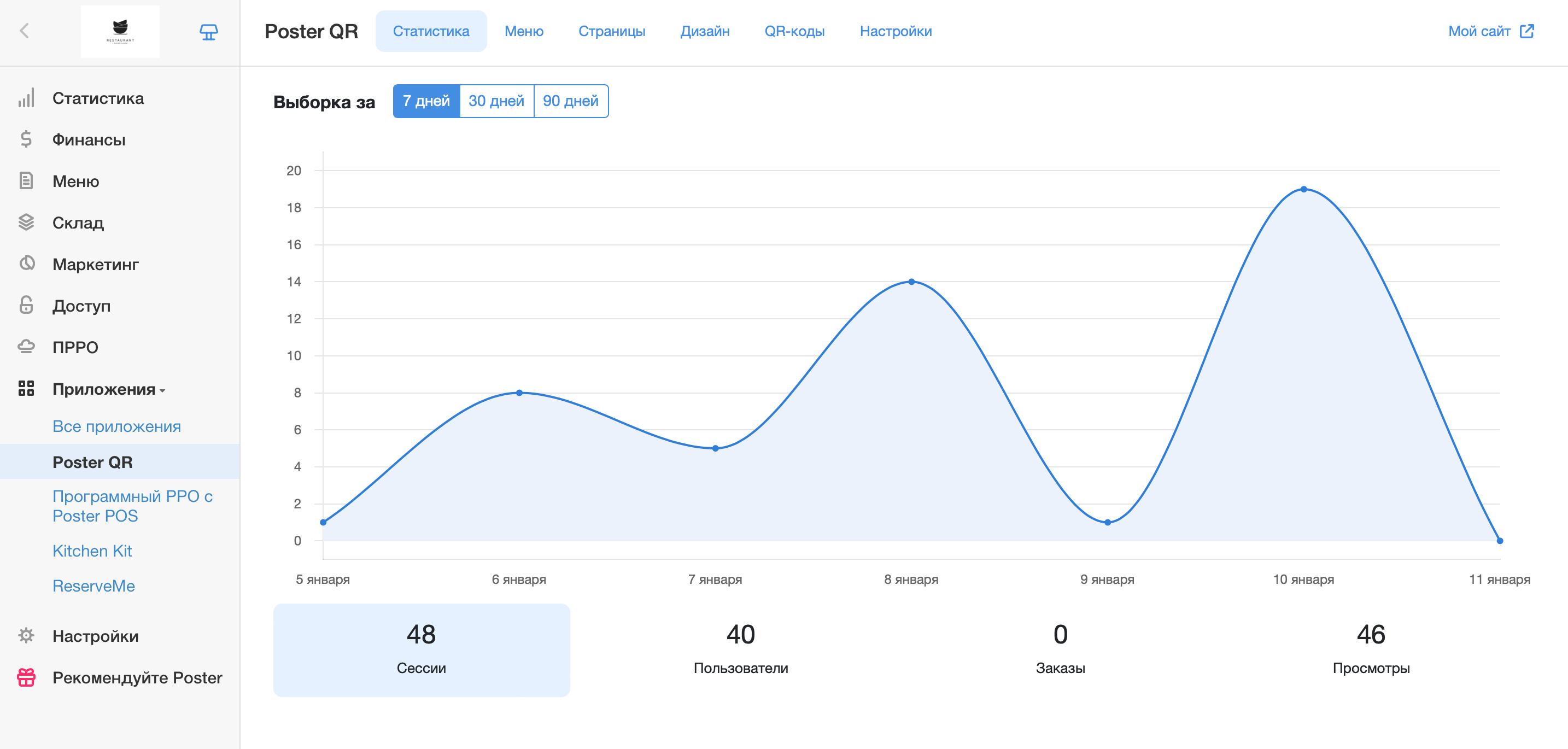Select the Пользователи metric card
The height and width of the screenshot is (749, 1568).
[x=740, y=649]
